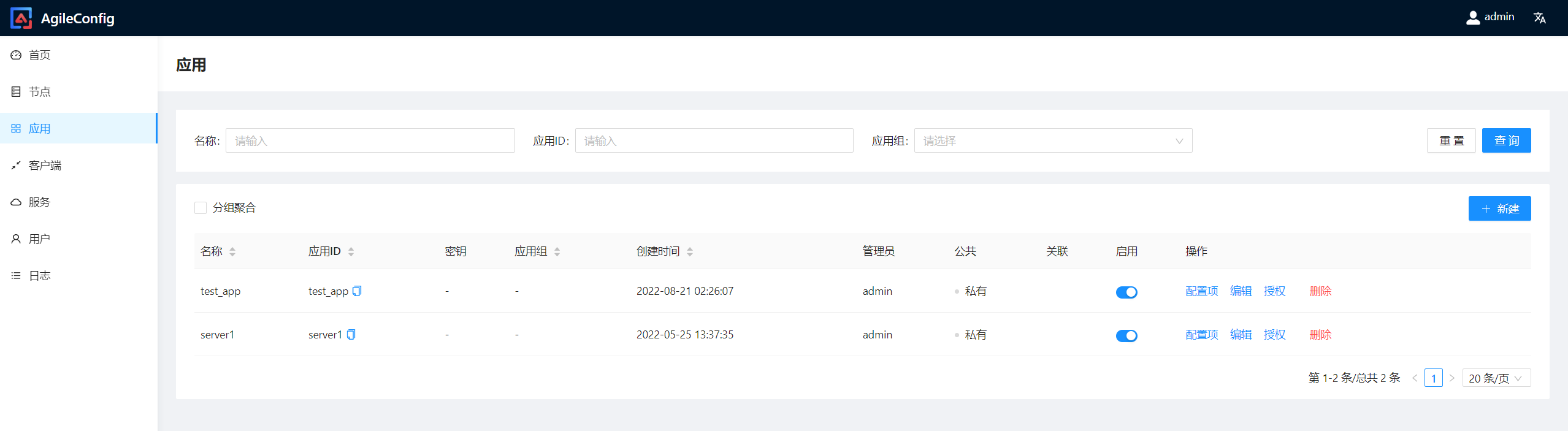Sort the table by 创建时间 column

[x=690, y=251]
